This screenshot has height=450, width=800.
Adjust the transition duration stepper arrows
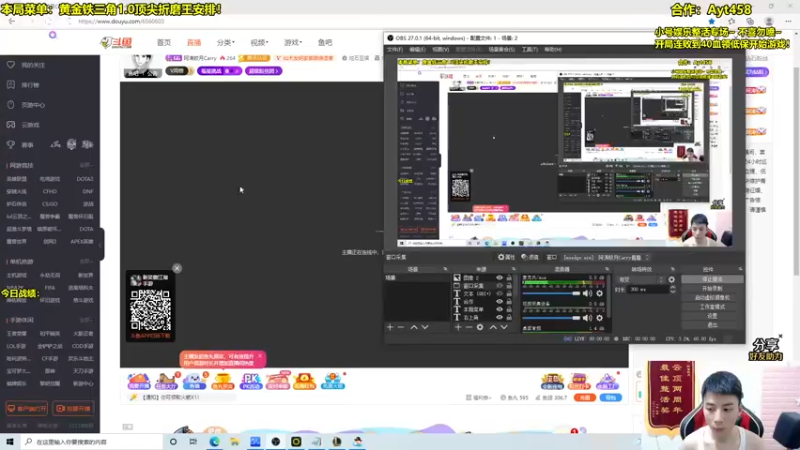pos(672,289)
